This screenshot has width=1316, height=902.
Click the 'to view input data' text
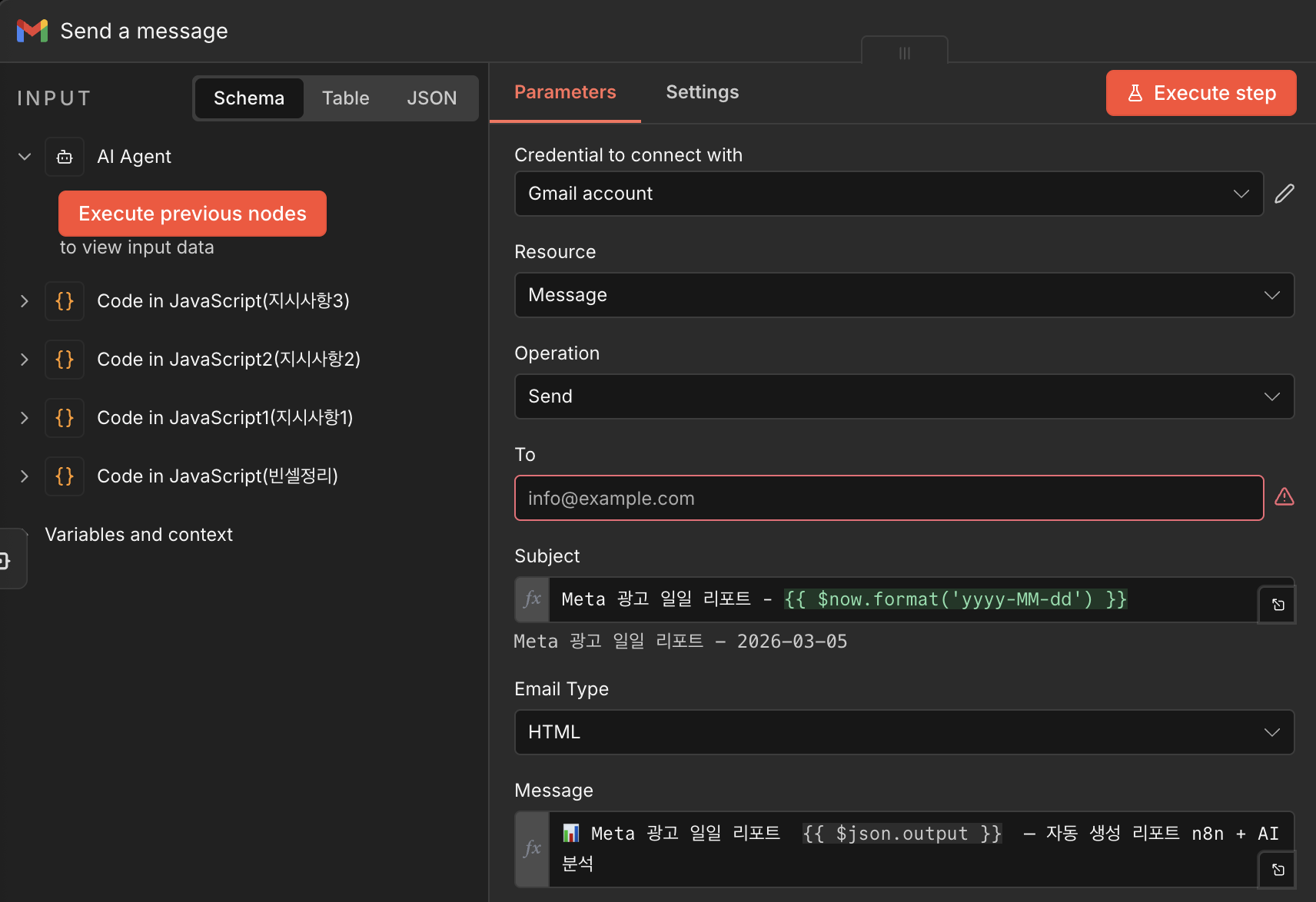137,247
